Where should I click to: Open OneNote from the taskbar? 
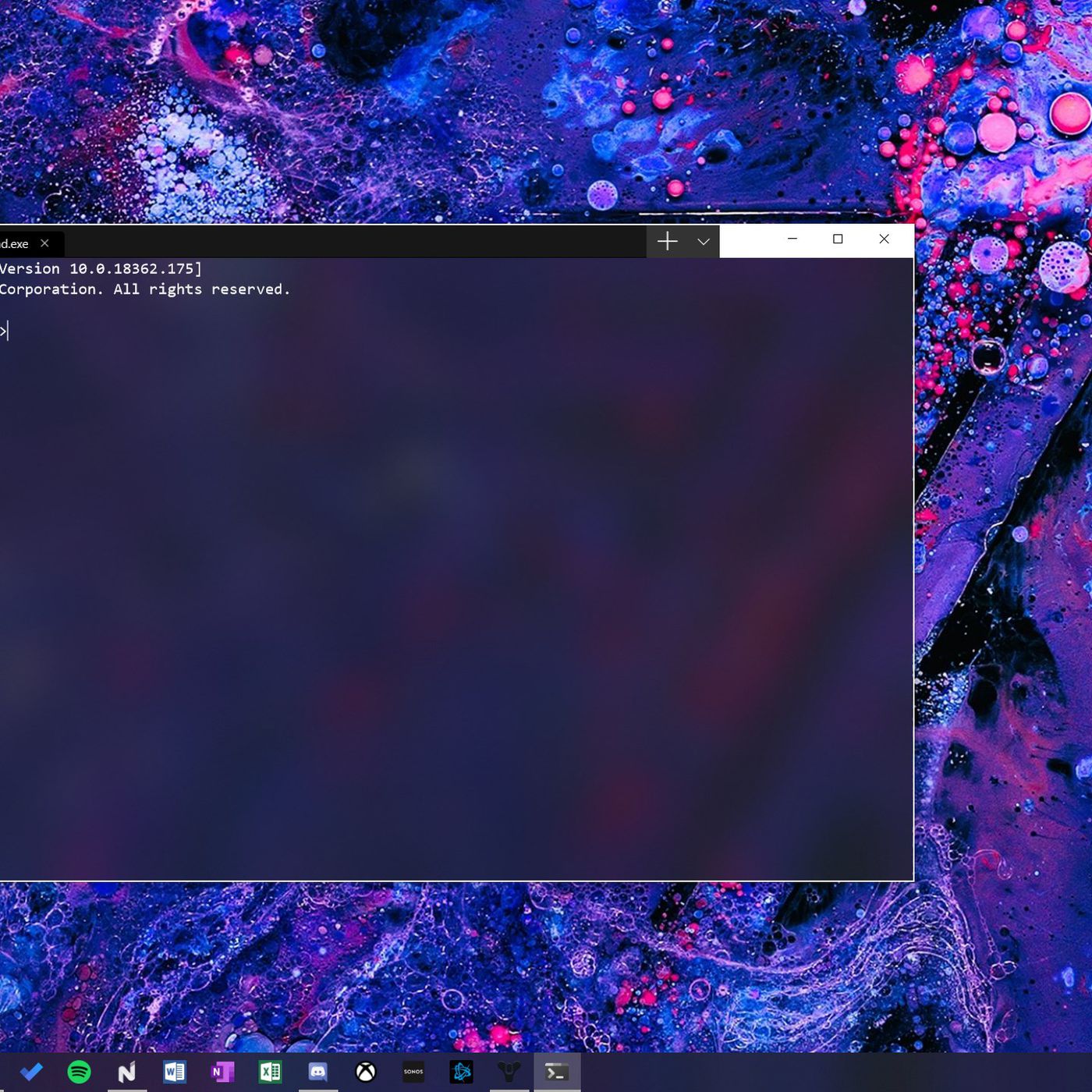[x=222, y=1072]
